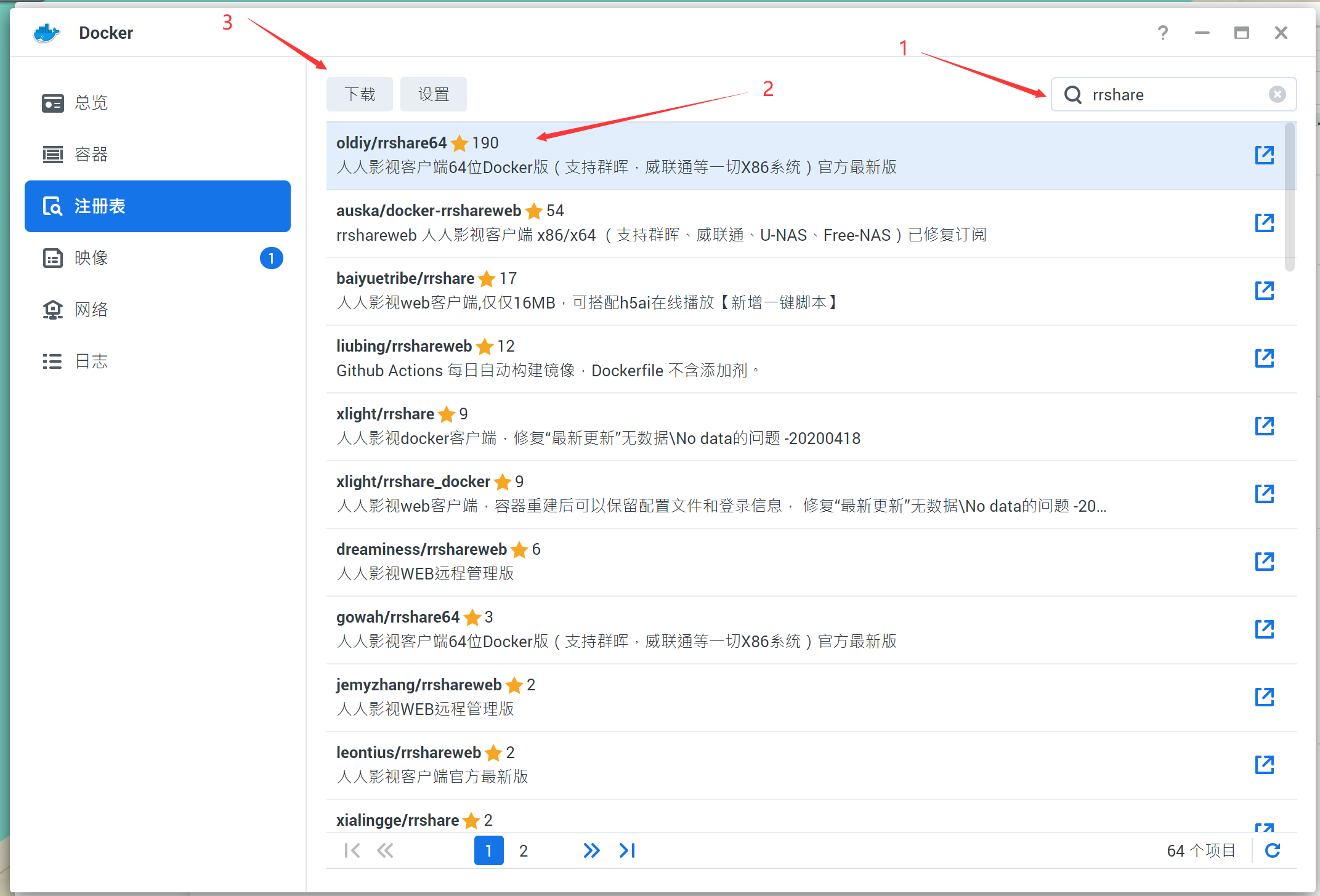Image resolution: width=1320 pixels, height=896 pixels.
Task: Open 日志 log section
Action: (x=158, y=361)
